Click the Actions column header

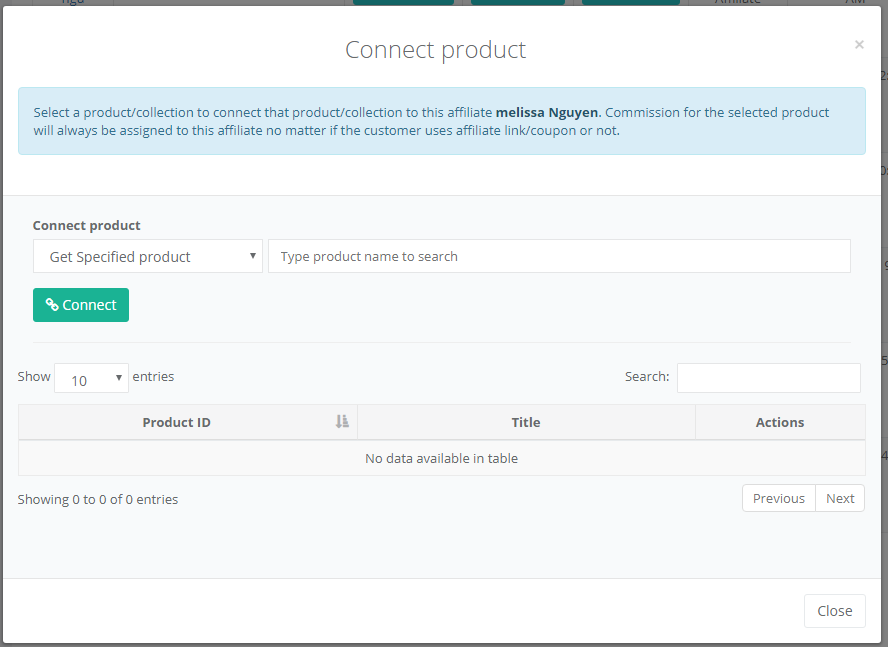pyautogui.click(x=780, y=422)
